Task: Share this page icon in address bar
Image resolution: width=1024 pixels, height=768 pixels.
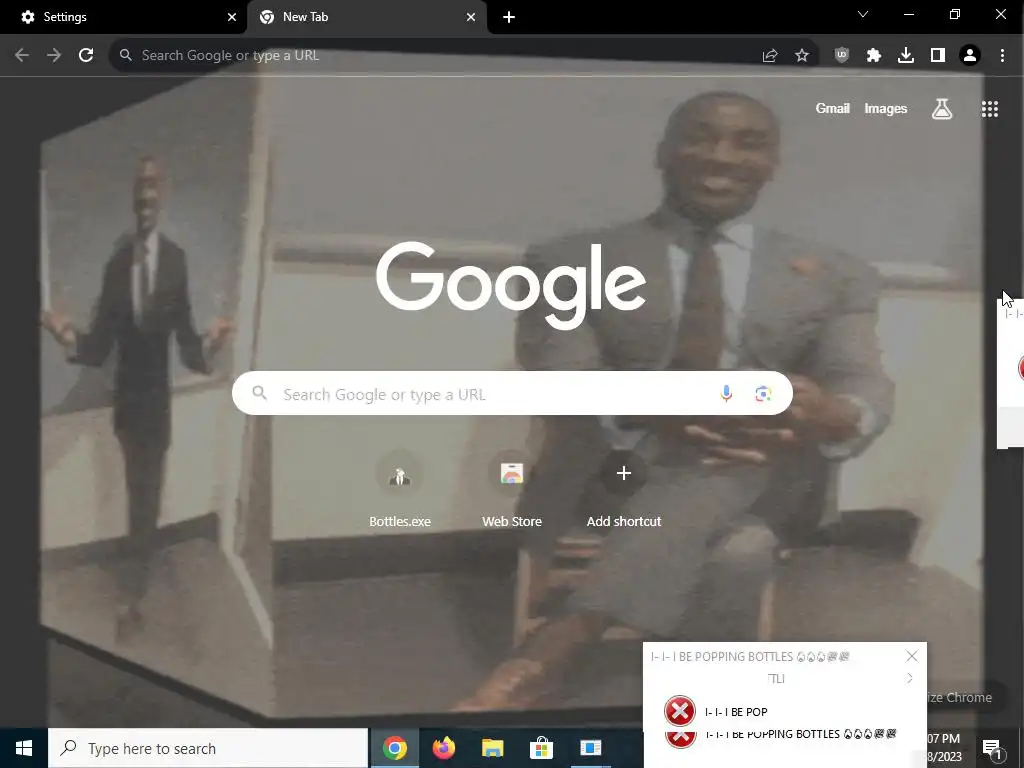Action: (x=770, y=56)
